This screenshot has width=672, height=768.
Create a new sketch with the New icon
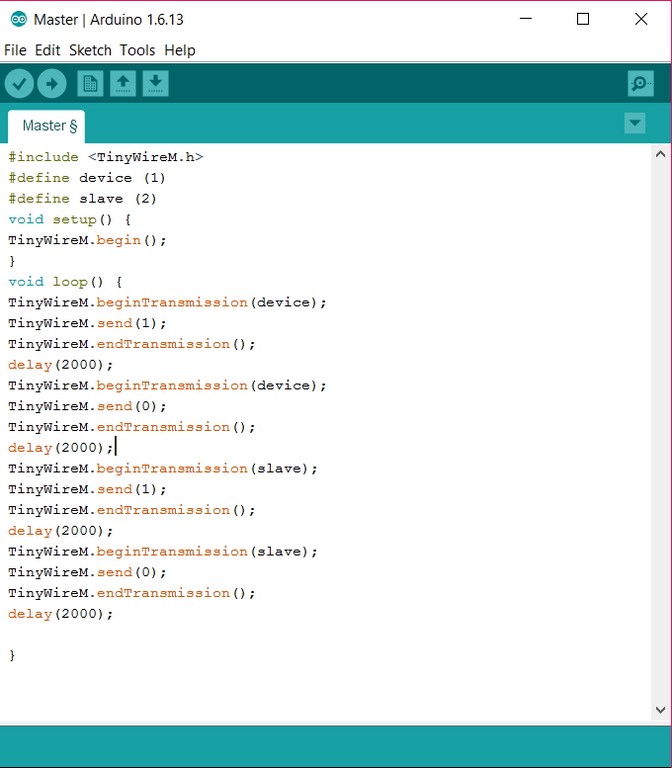[x=91, y=84]
